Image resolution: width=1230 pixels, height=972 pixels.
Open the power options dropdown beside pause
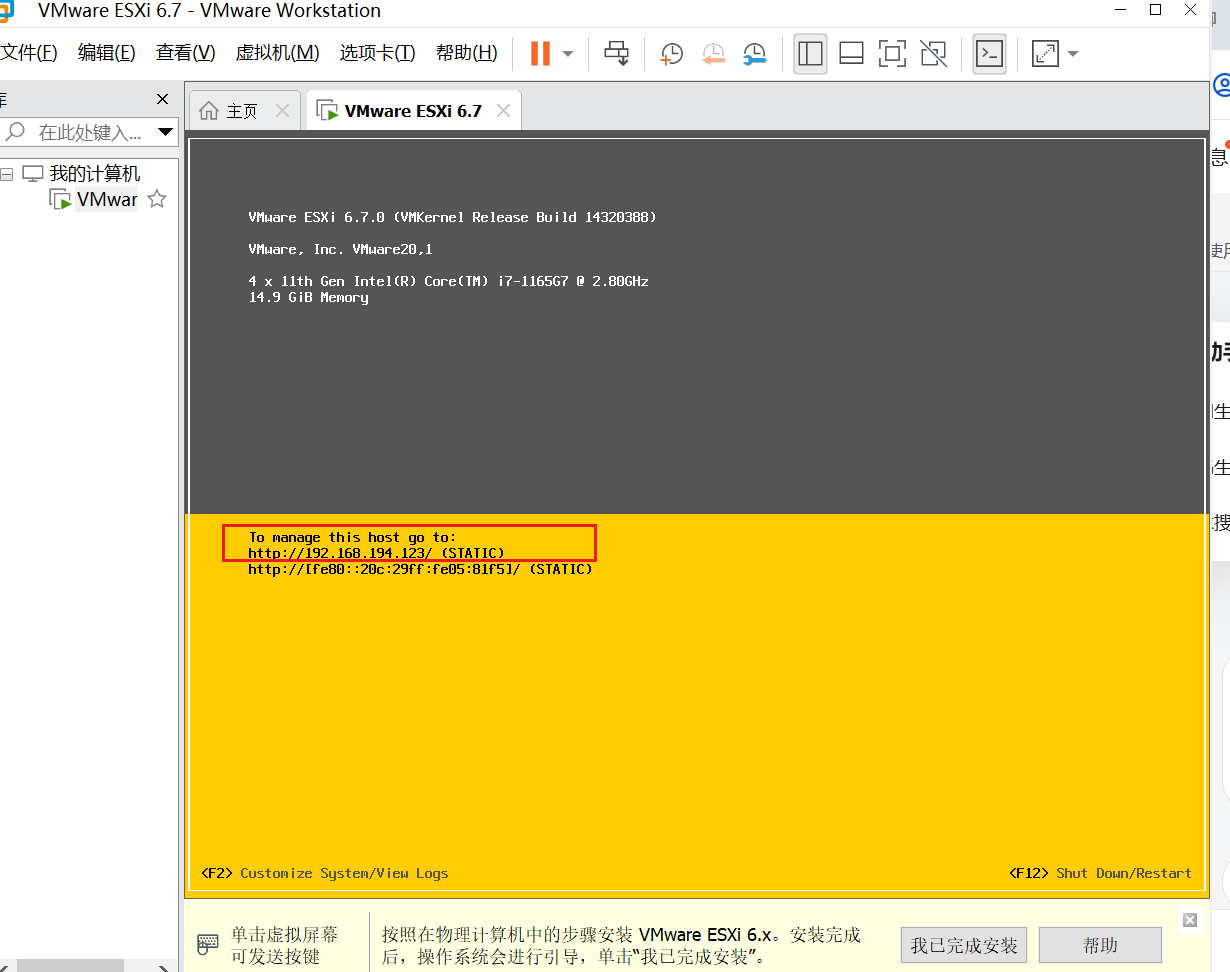(x=568, y=53)
